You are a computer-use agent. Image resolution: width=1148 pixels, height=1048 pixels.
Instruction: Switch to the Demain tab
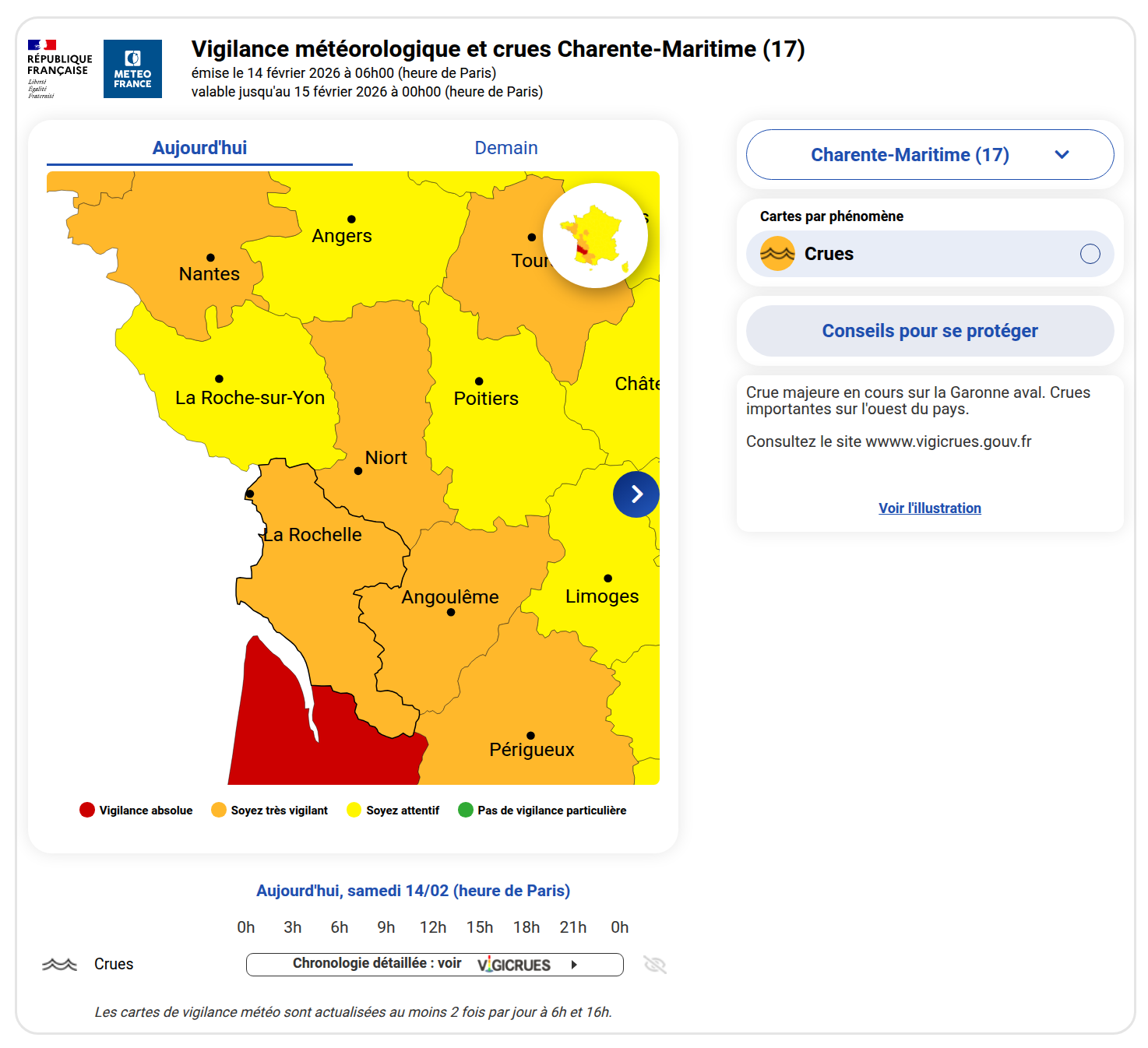tap(506, 147)
